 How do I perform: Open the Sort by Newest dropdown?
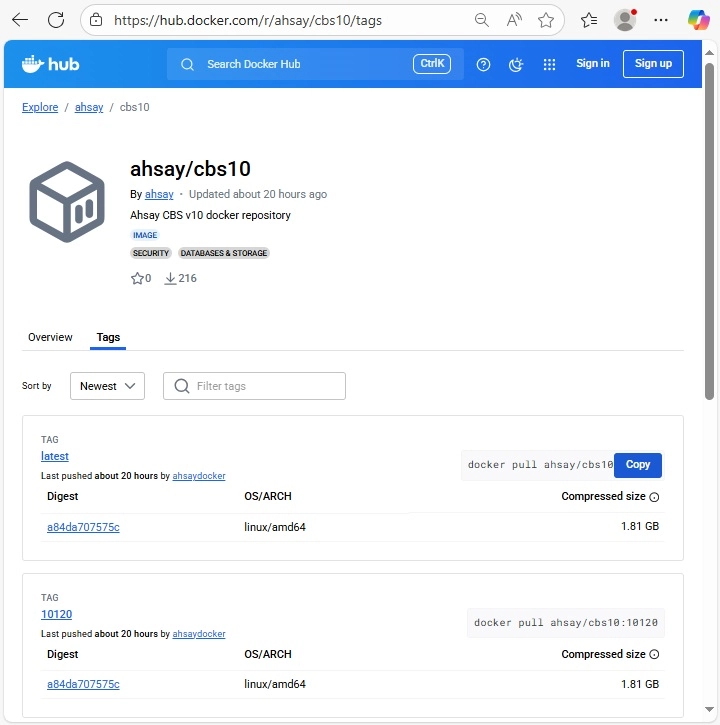tap(107, 386)
